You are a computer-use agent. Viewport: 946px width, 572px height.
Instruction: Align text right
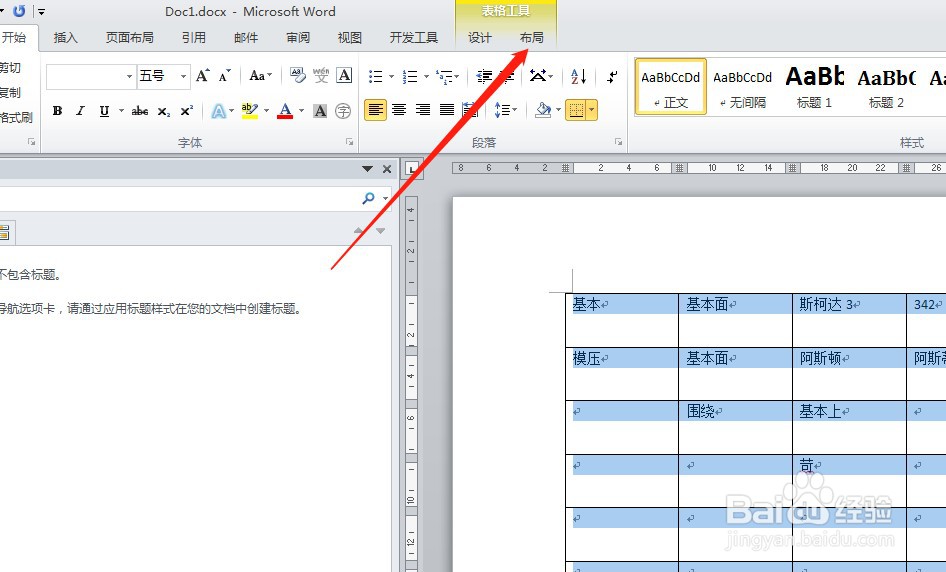[422, 110]
